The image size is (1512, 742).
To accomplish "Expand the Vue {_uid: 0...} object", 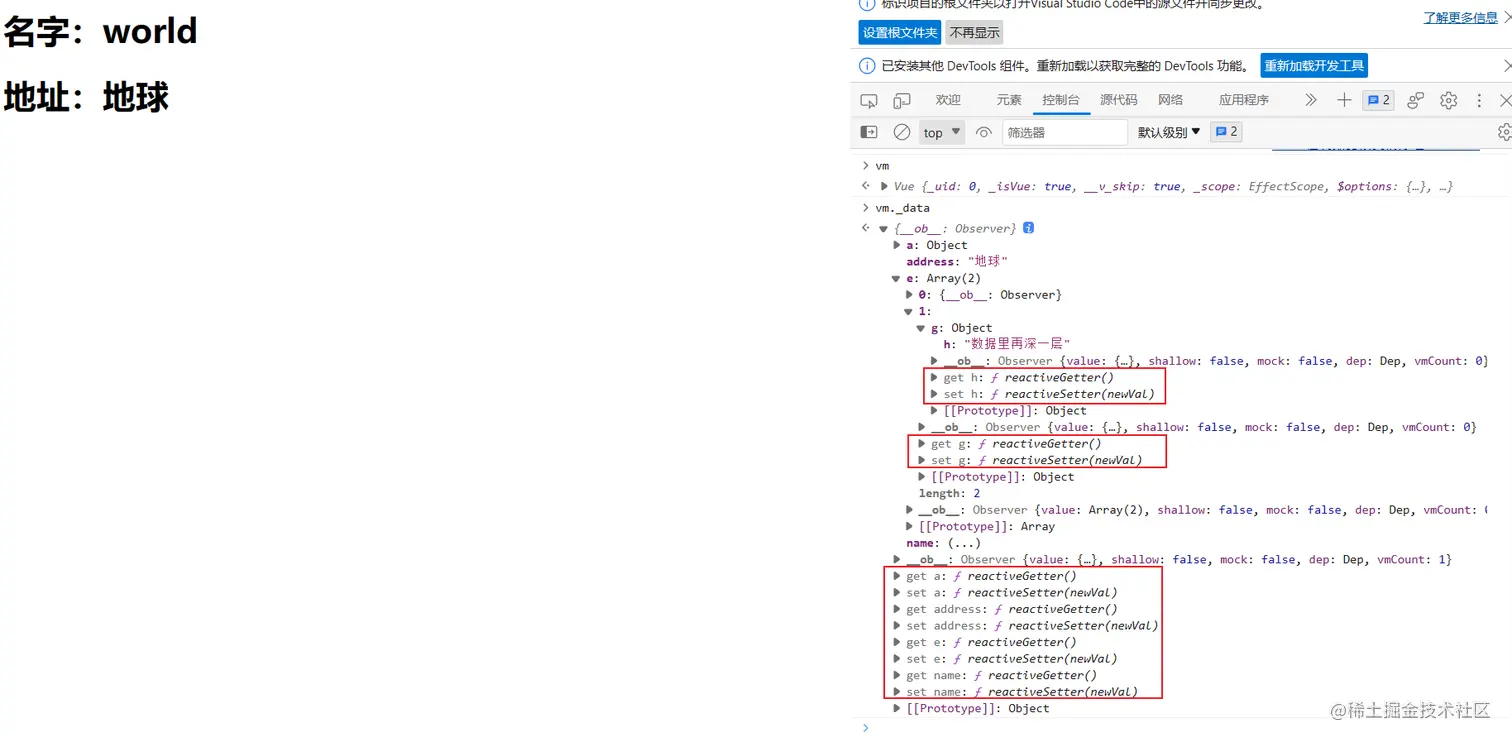I will 884,187.
